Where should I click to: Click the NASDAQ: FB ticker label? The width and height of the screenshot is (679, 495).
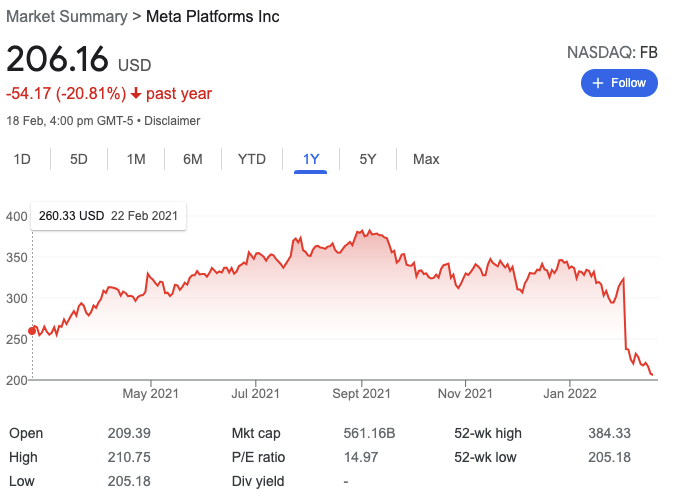(x=612, y=51)
